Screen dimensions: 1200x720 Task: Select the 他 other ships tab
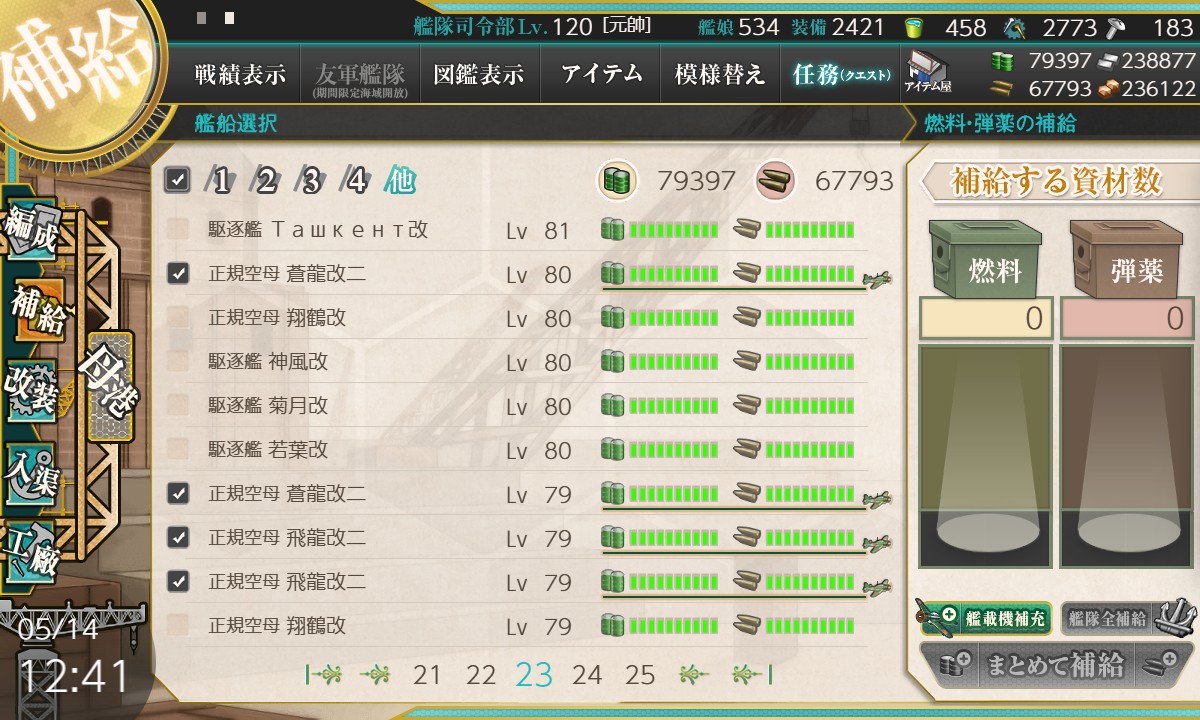click(x=401, y=181)
